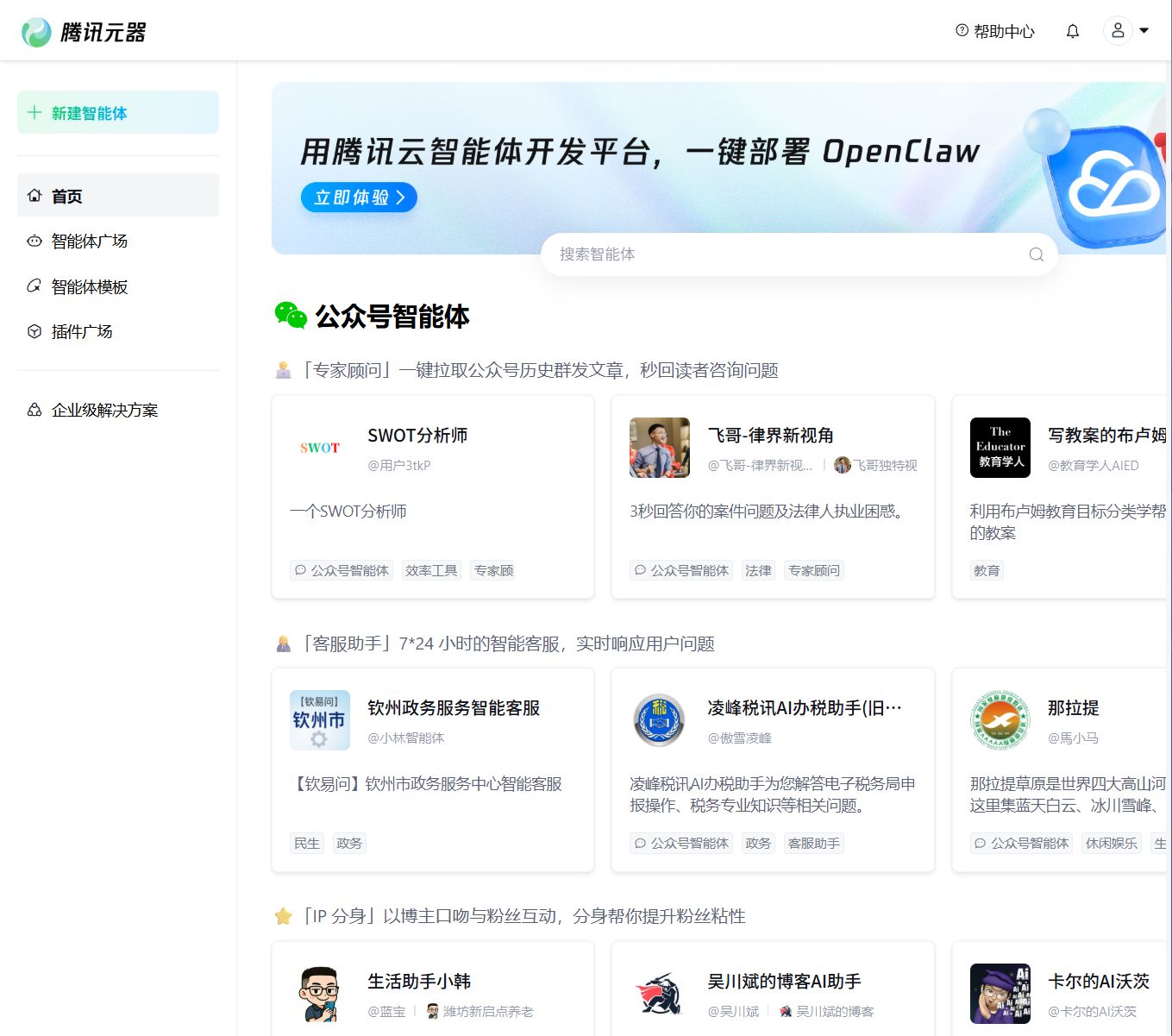Click The Educator 教育学人 logo

click(1000, 448)
